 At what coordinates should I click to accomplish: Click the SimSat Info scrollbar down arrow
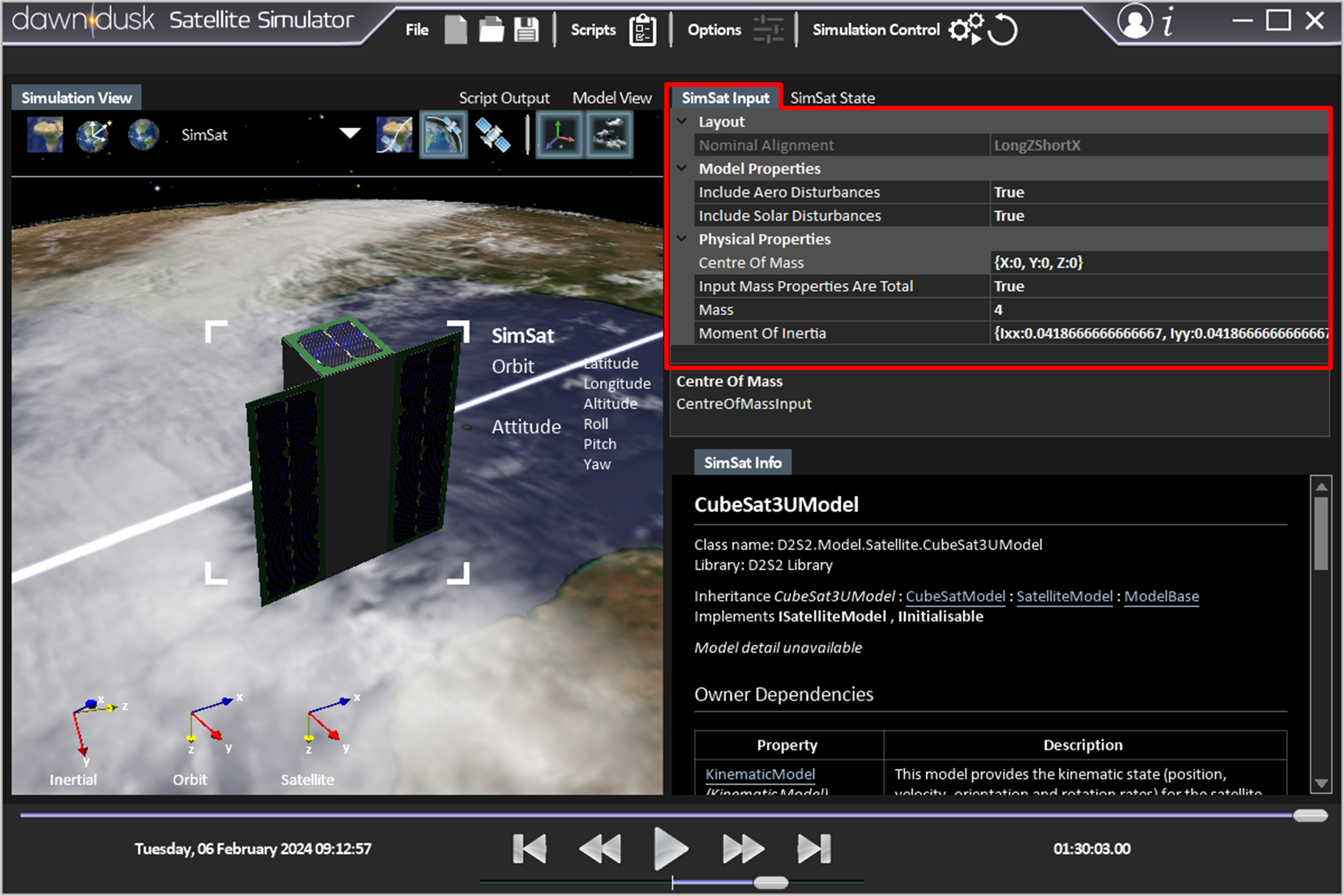(x=1321, y=783)
